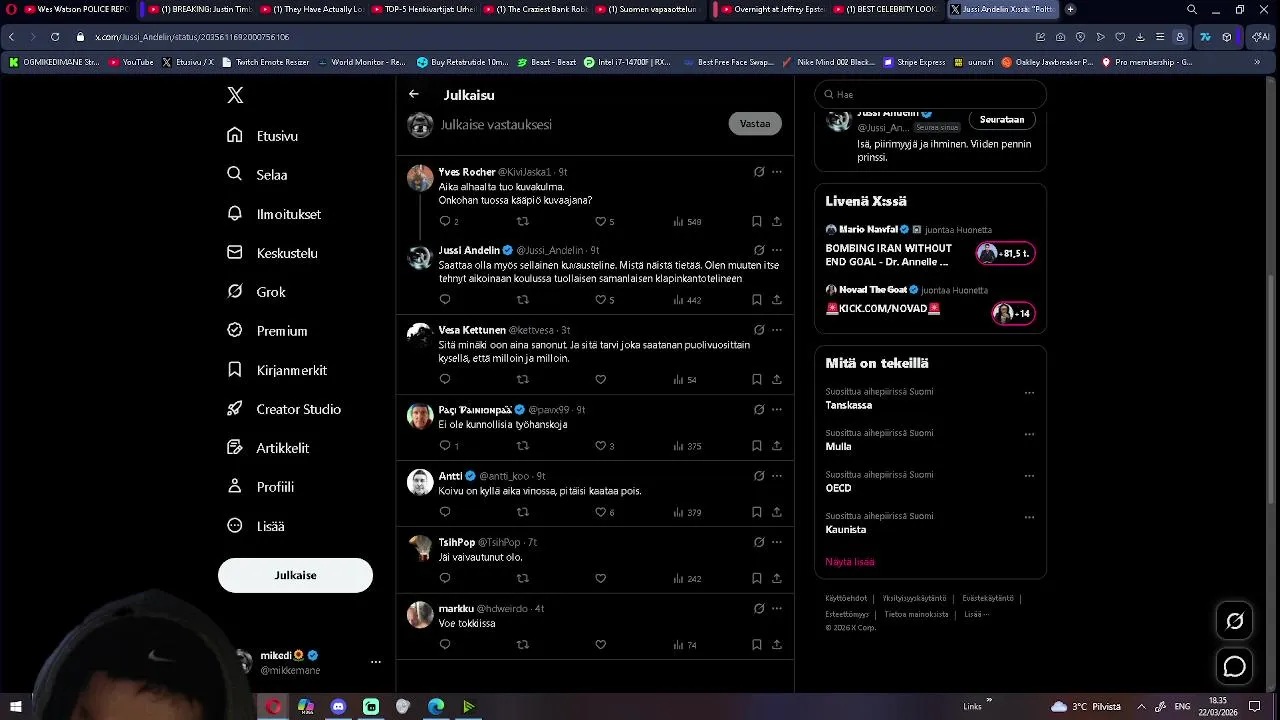Reply to TsihPop's comment

pos(445,578)
